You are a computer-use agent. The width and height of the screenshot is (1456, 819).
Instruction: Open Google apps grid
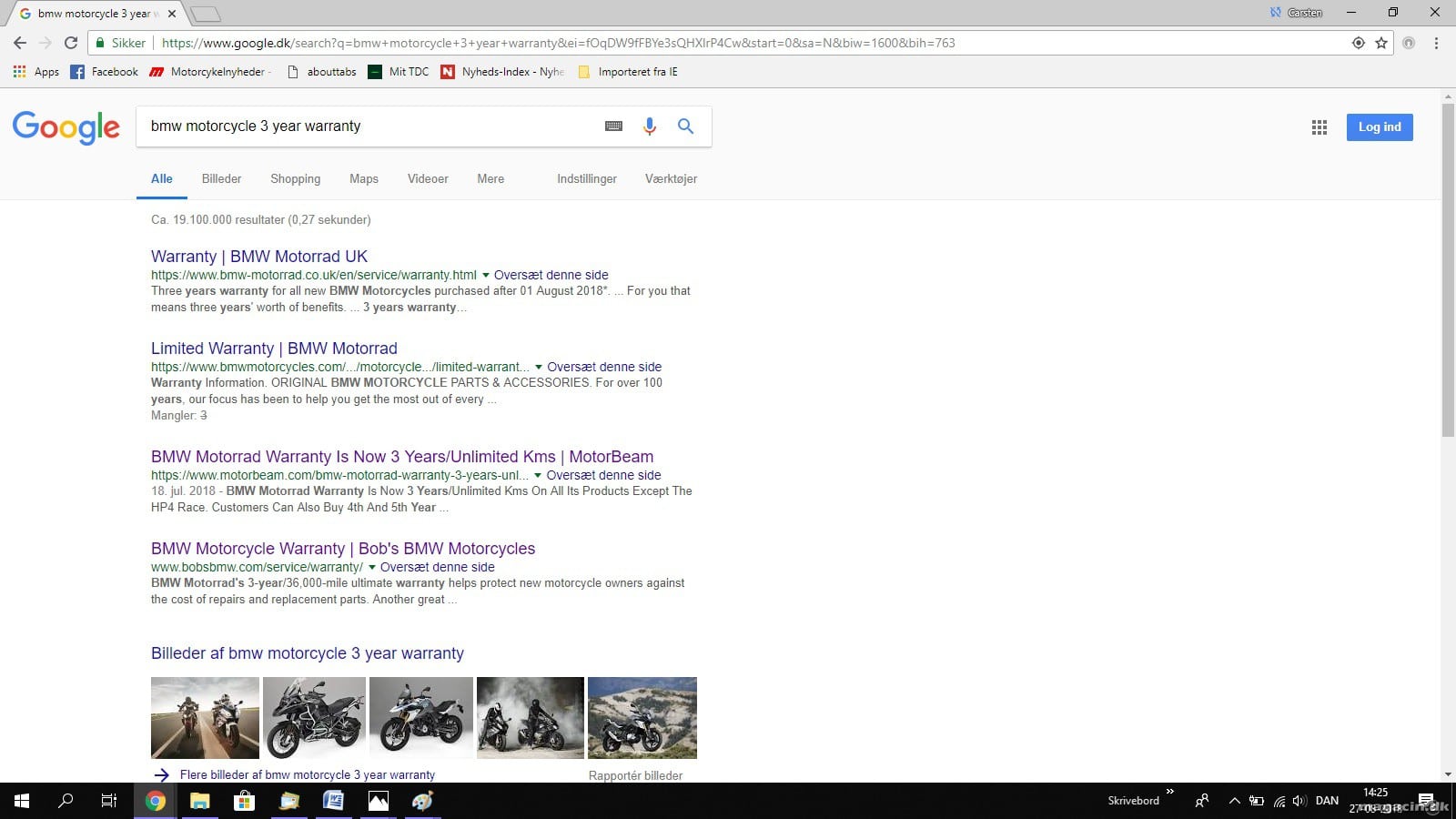coord(1319,127)
